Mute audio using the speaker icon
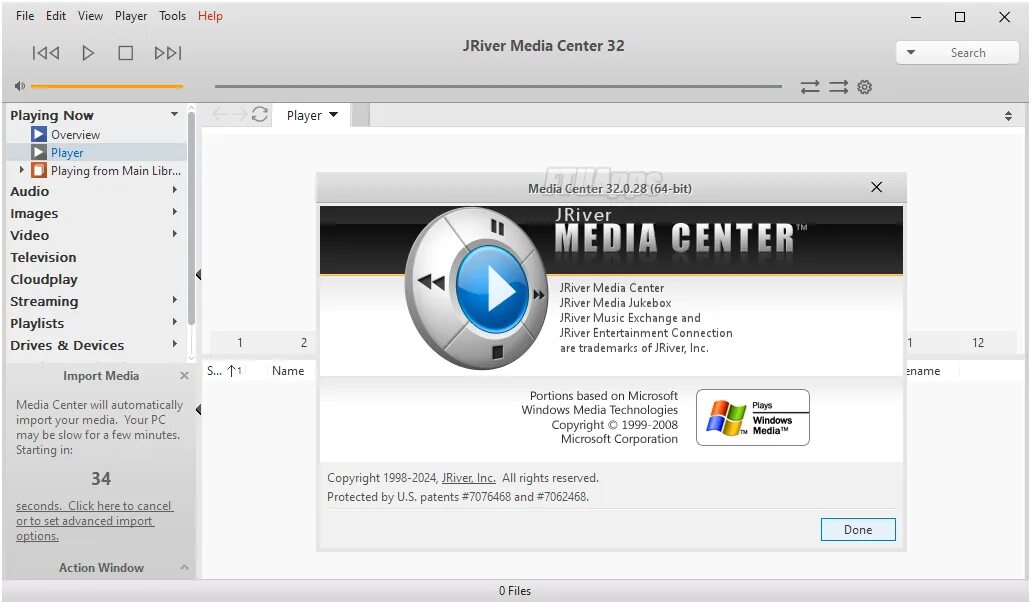 coord(20,86)
